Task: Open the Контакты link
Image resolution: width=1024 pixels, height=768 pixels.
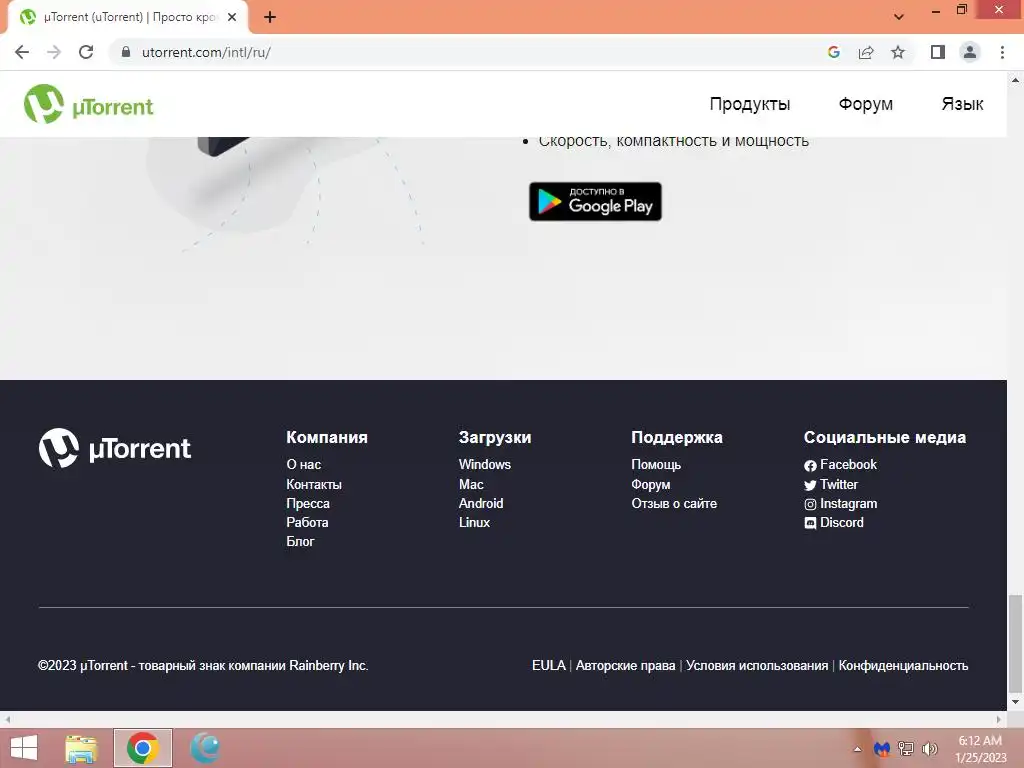Action: [314, 485]
